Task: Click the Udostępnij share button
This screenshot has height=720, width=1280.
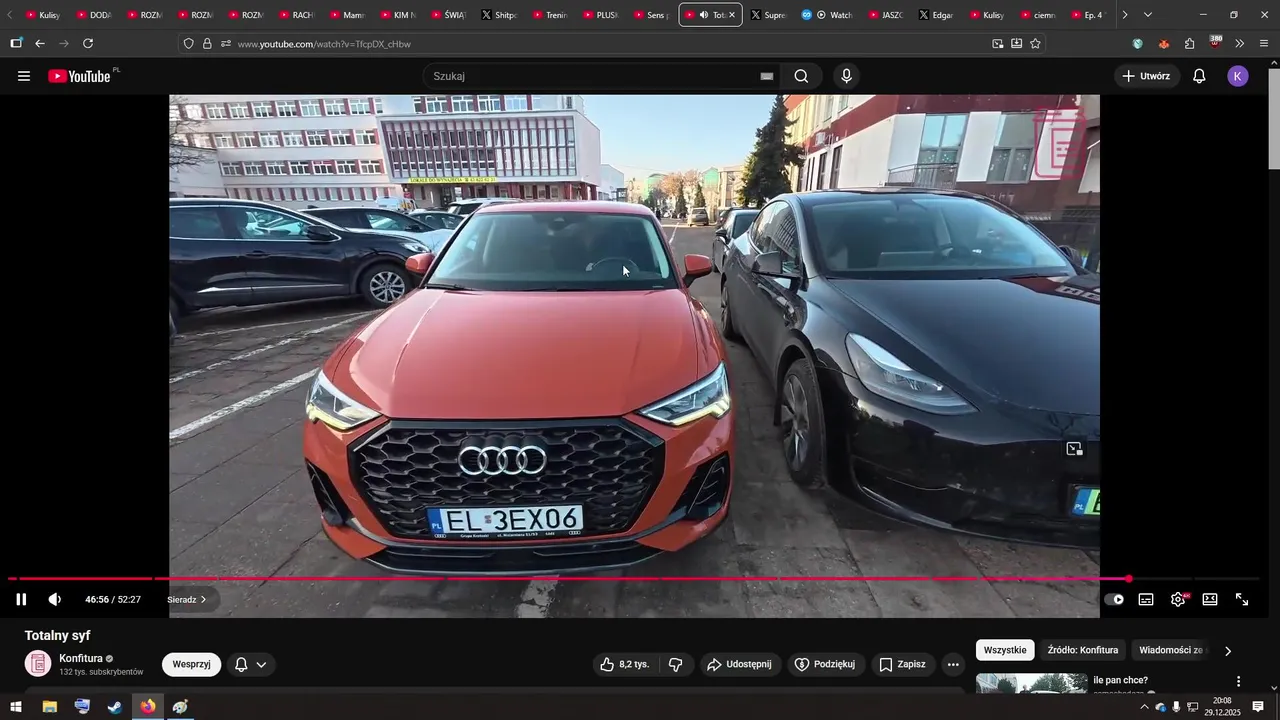Action: coord(739,664)
